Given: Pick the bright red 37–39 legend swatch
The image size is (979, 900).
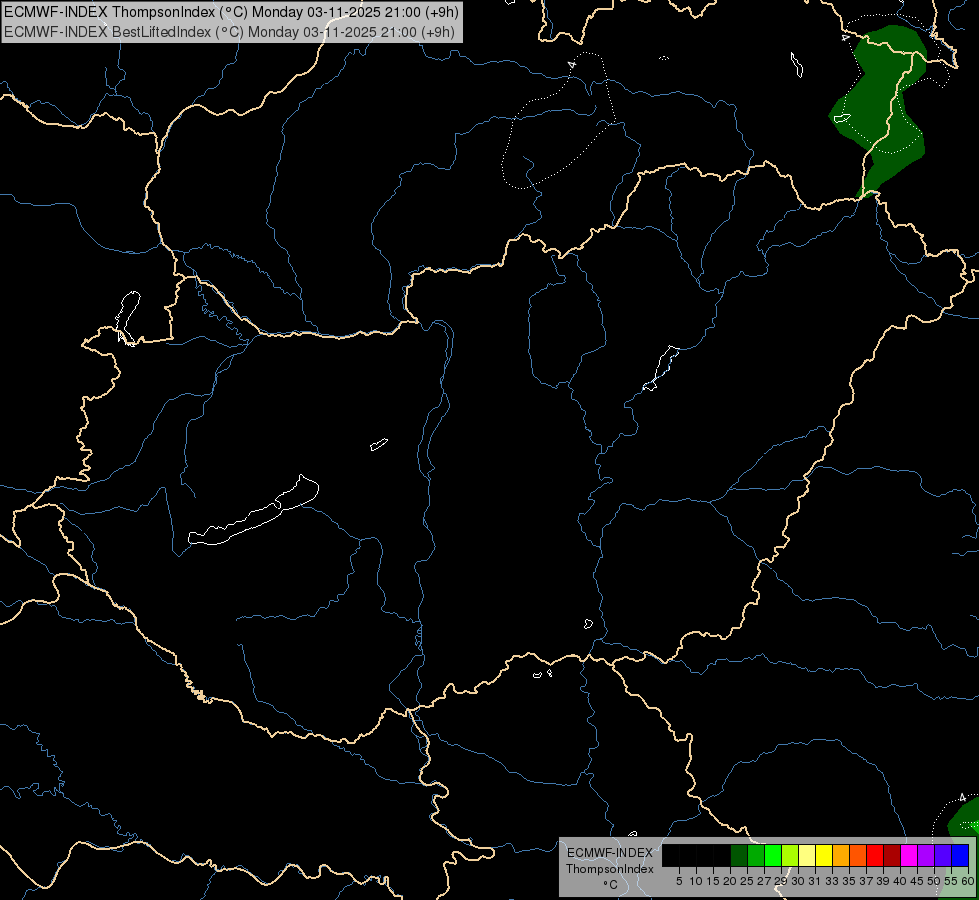Looking at the screenshot, I should (875, 856).
